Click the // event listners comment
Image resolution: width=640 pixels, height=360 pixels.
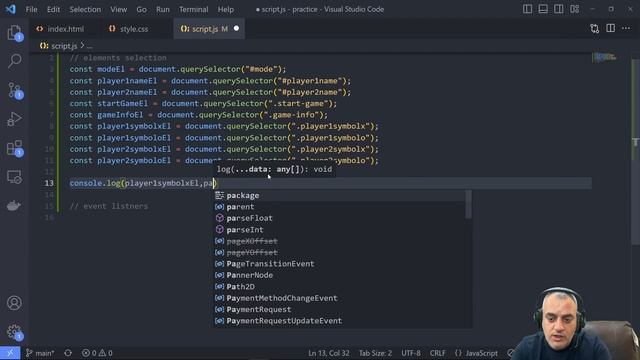(109, 206)
